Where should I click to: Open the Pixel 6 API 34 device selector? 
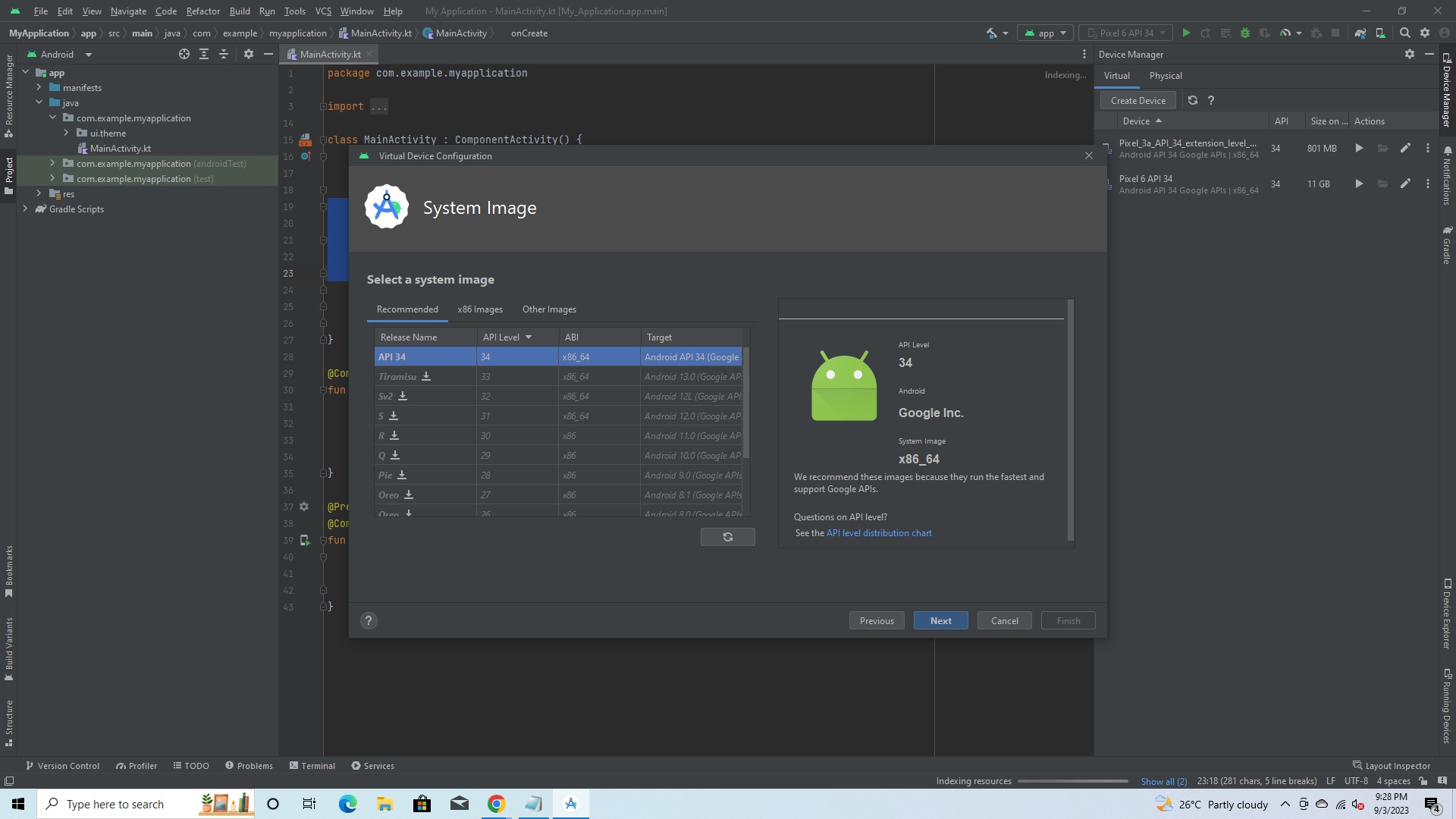1126,33
